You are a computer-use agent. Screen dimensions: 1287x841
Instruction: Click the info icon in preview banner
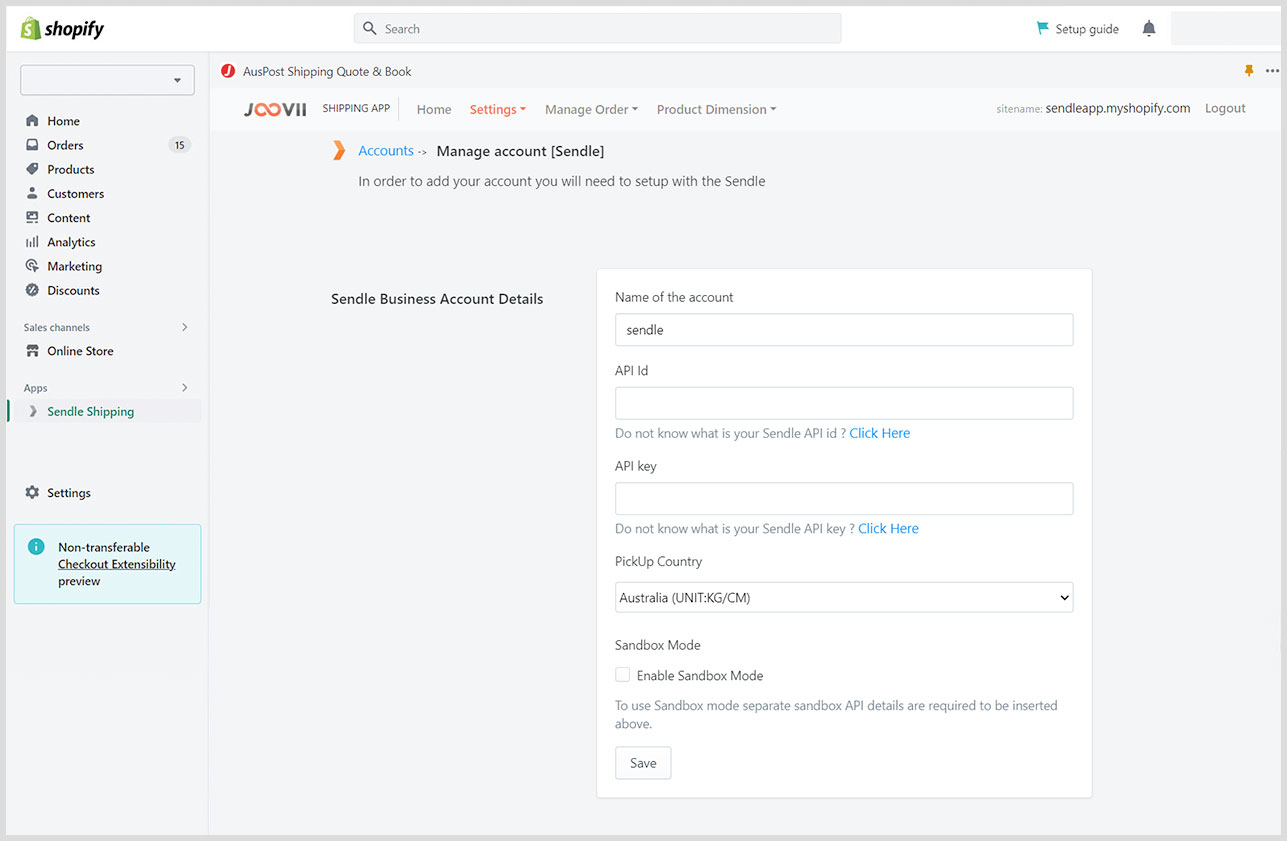(37, 547)
